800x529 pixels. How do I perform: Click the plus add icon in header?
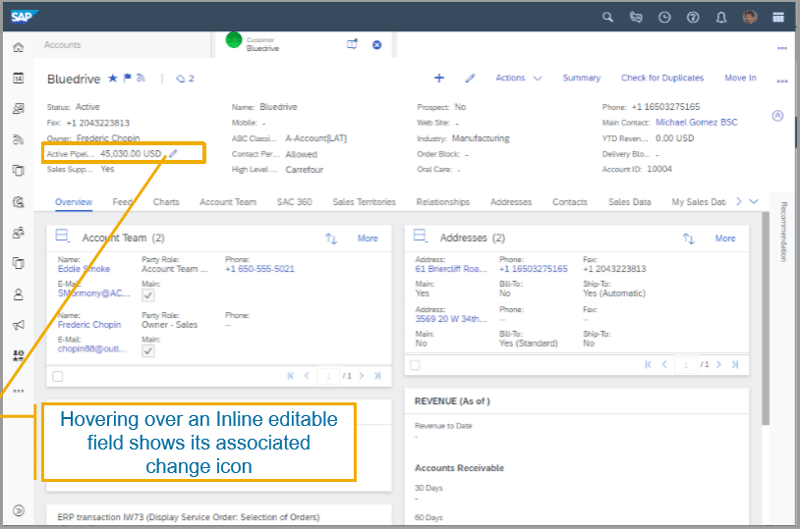(439, 78)
